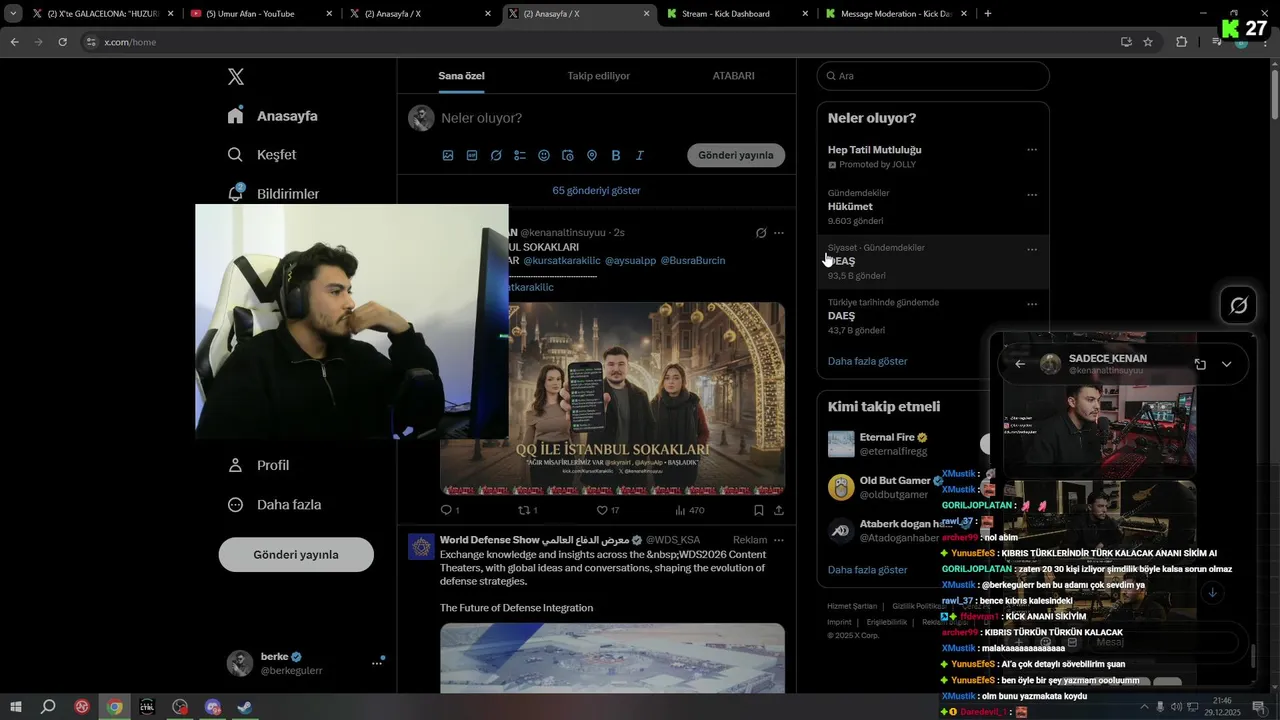
Task: Open Daha fazla in the sidebar
Action: 274,505
